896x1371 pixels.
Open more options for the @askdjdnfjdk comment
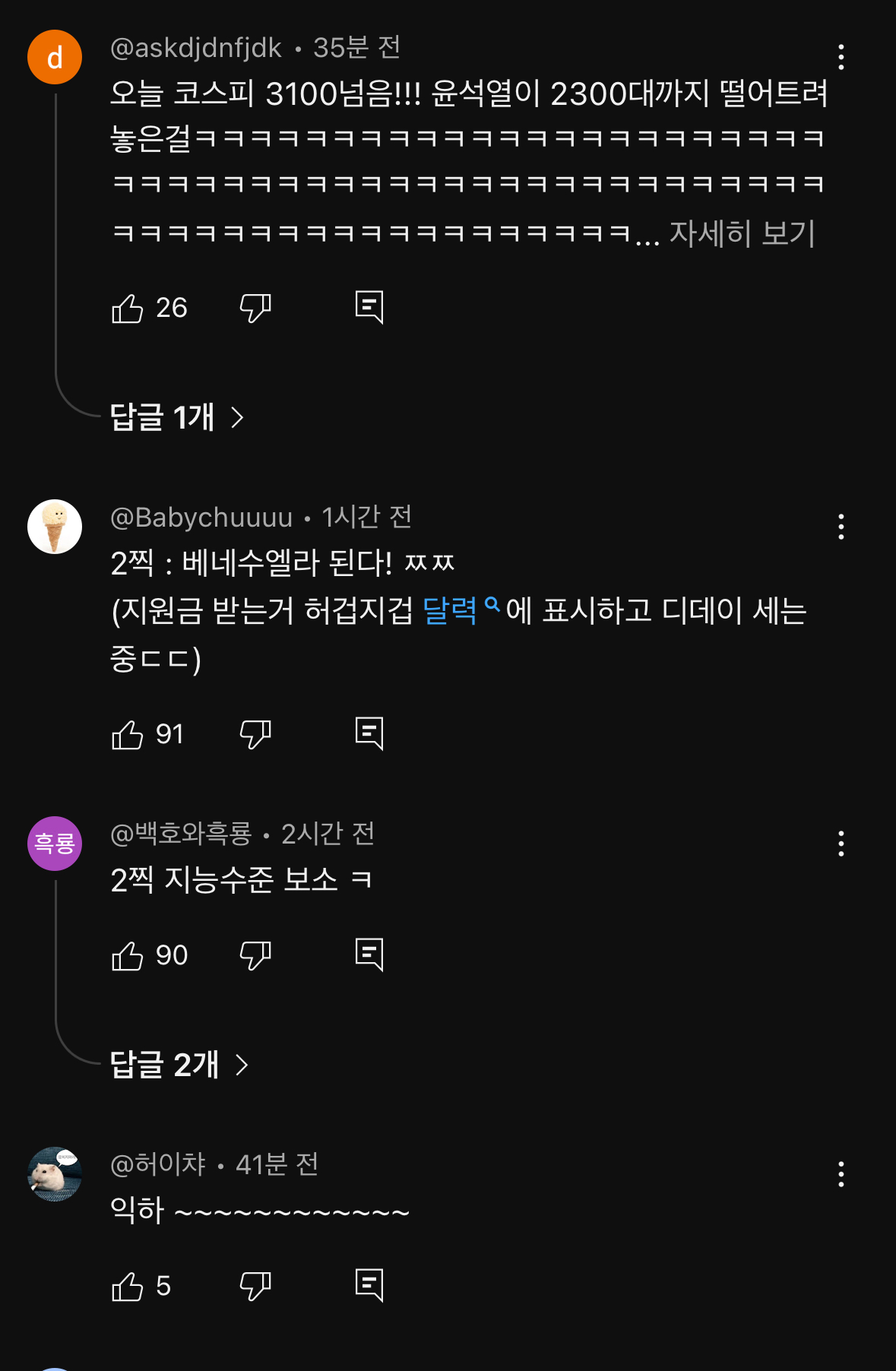pyautogui.click(x=841, y=57)
